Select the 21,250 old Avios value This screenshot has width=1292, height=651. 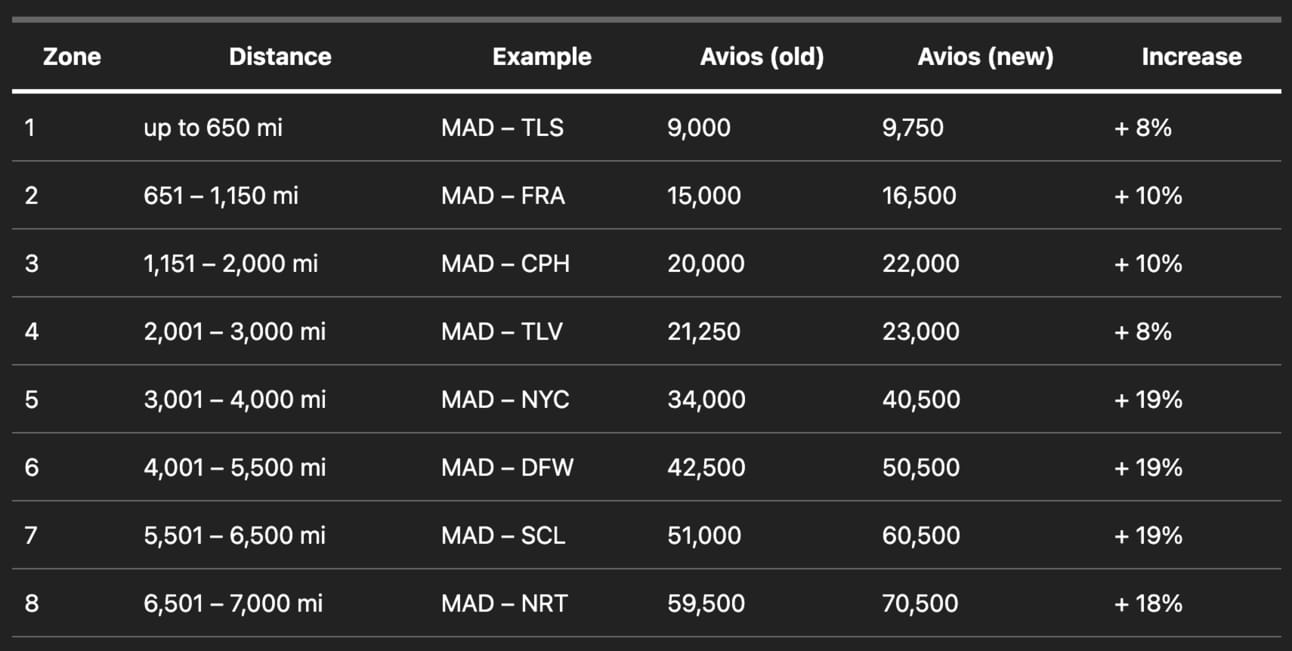(704, 332)
